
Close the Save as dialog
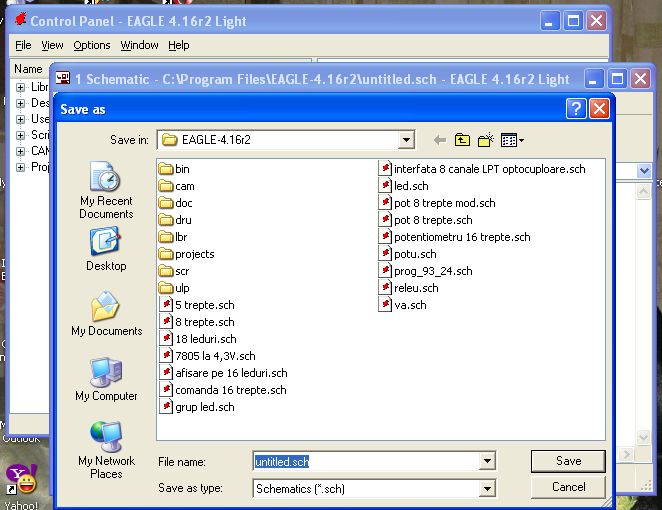point(599,109)
